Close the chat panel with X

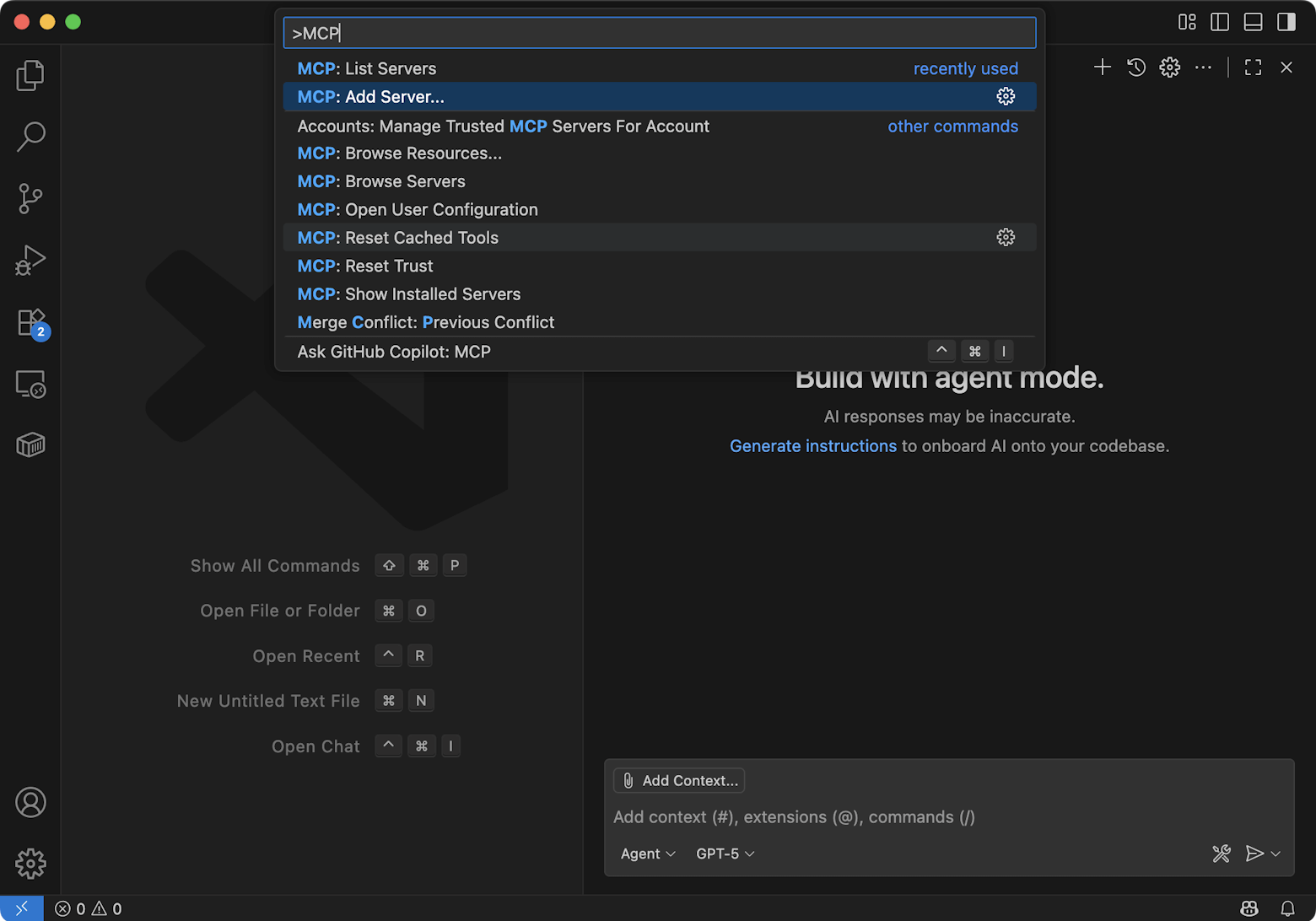[1286, 67]
